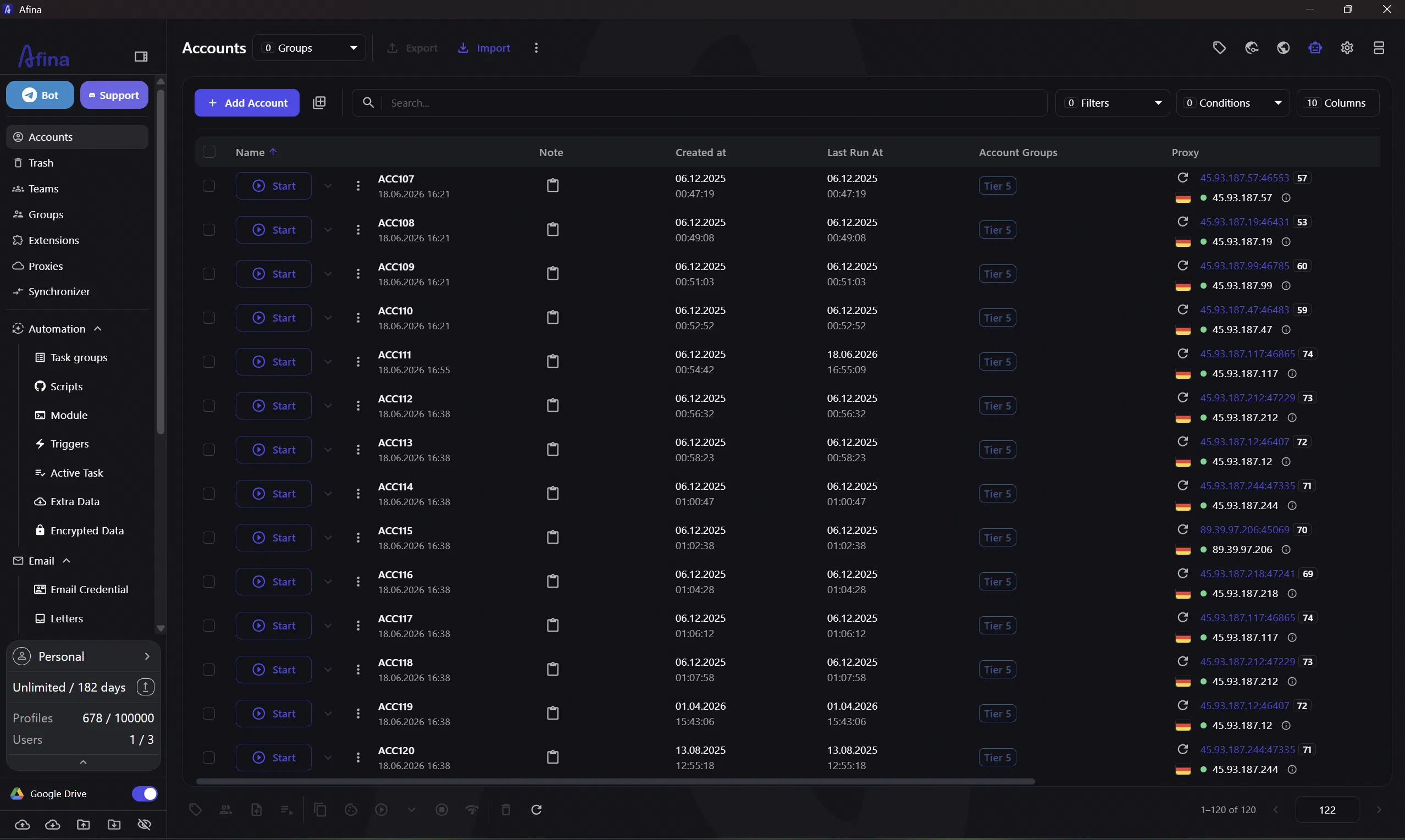The image size is (1405, 840).
Task: Click the Bot button
Action: 40,95
